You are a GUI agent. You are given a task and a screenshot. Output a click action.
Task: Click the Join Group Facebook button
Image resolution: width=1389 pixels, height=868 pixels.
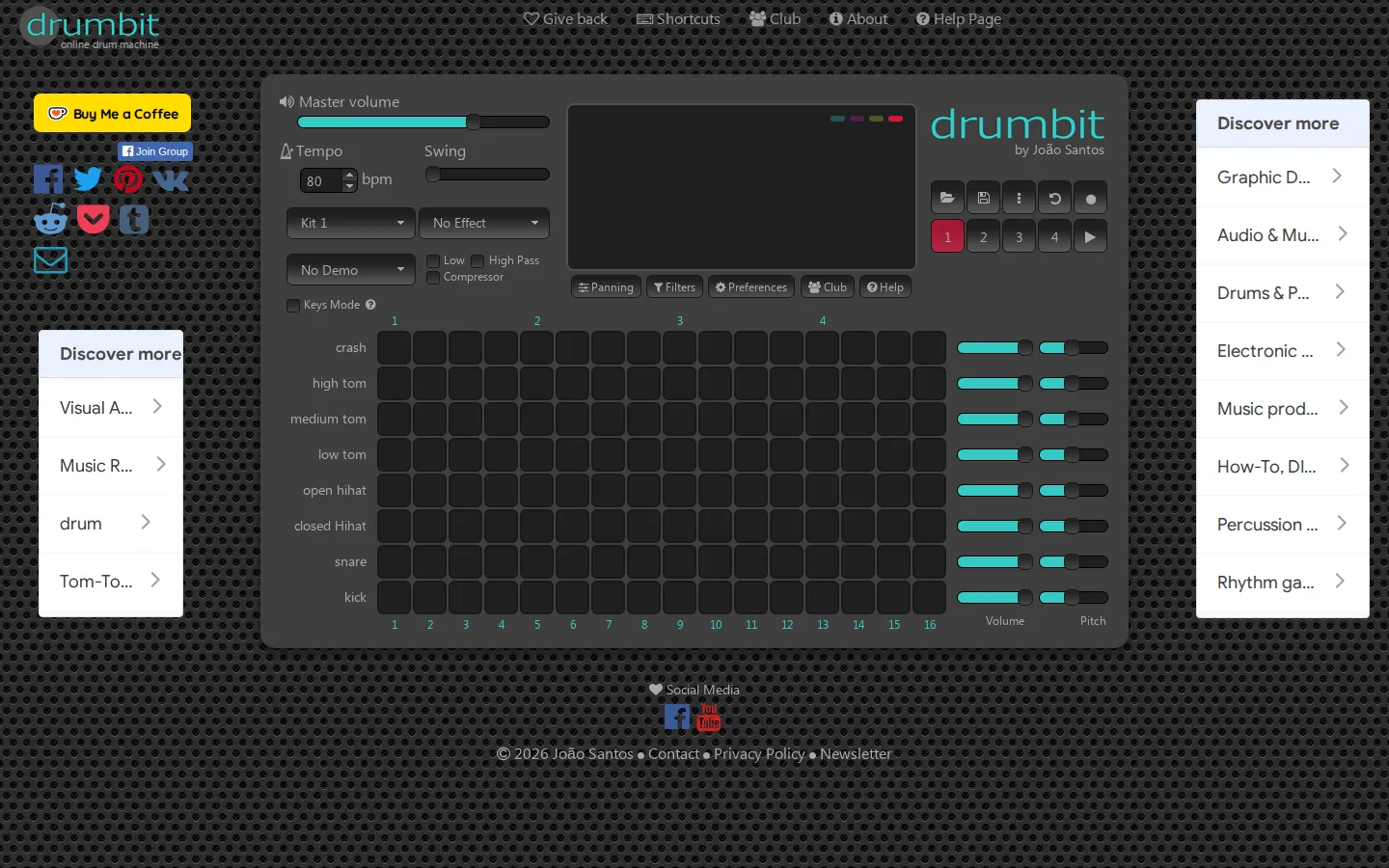155,151
